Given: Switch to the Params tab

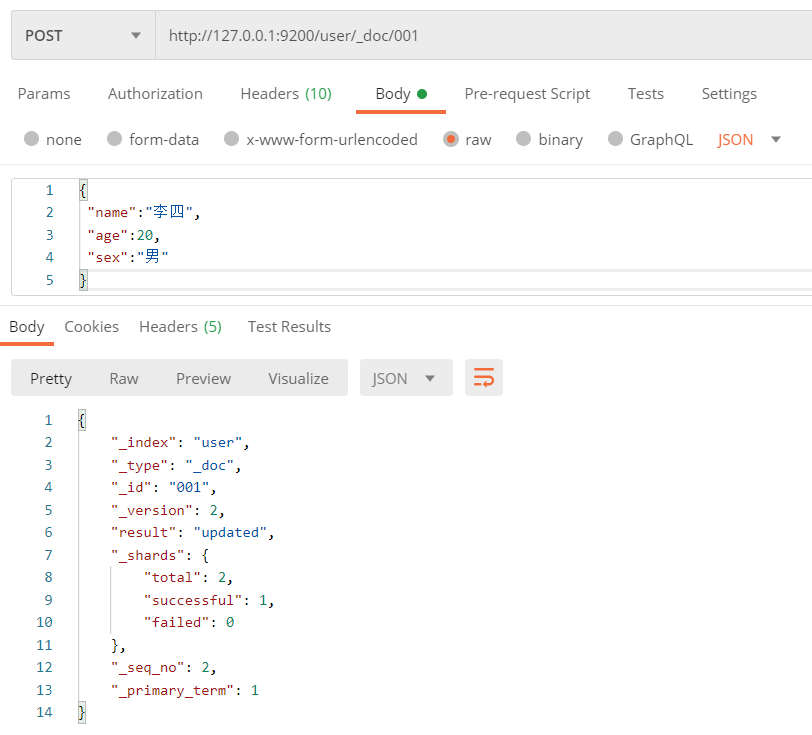Looking at the screenshot, I should click(x=44, y=94).
